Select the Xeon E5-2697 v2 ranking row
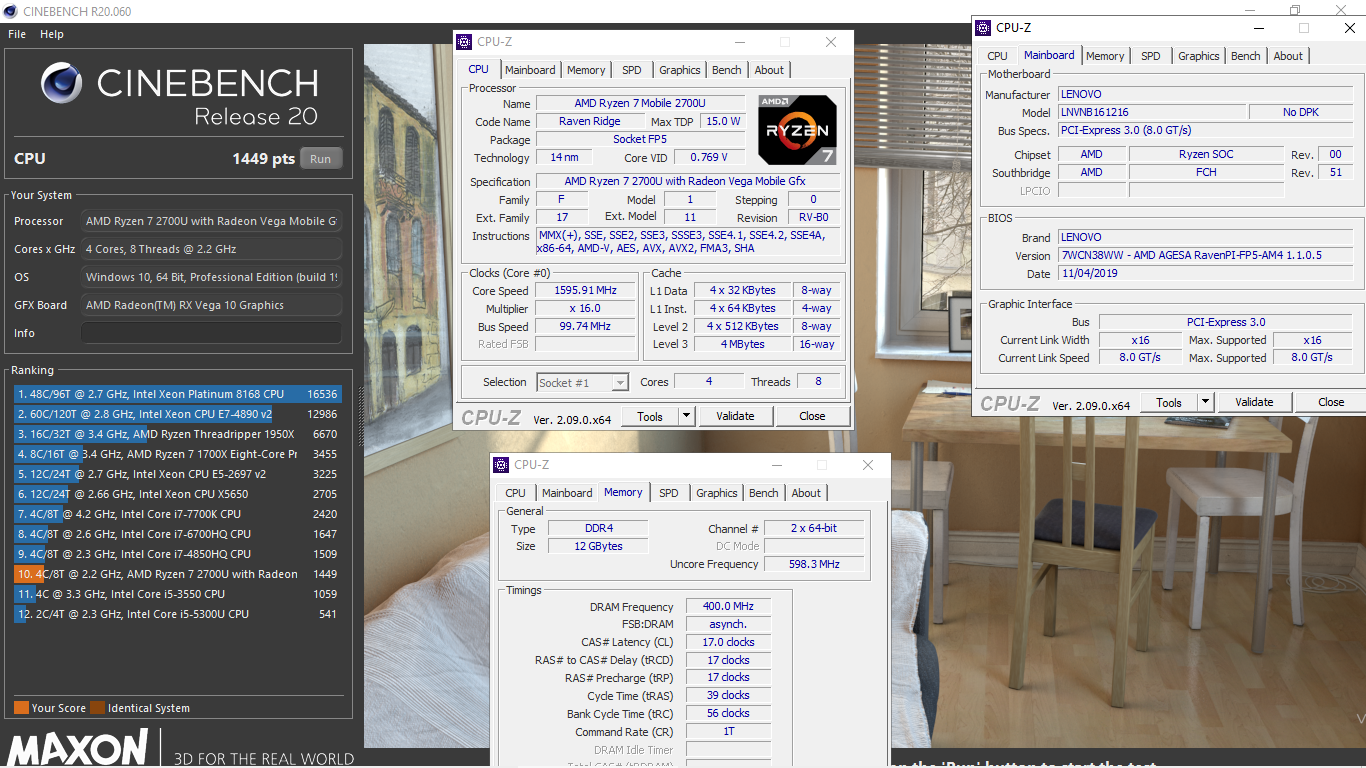Image resolution: width=1366 pixels, height=768 pixels. [x=177, y=474]
